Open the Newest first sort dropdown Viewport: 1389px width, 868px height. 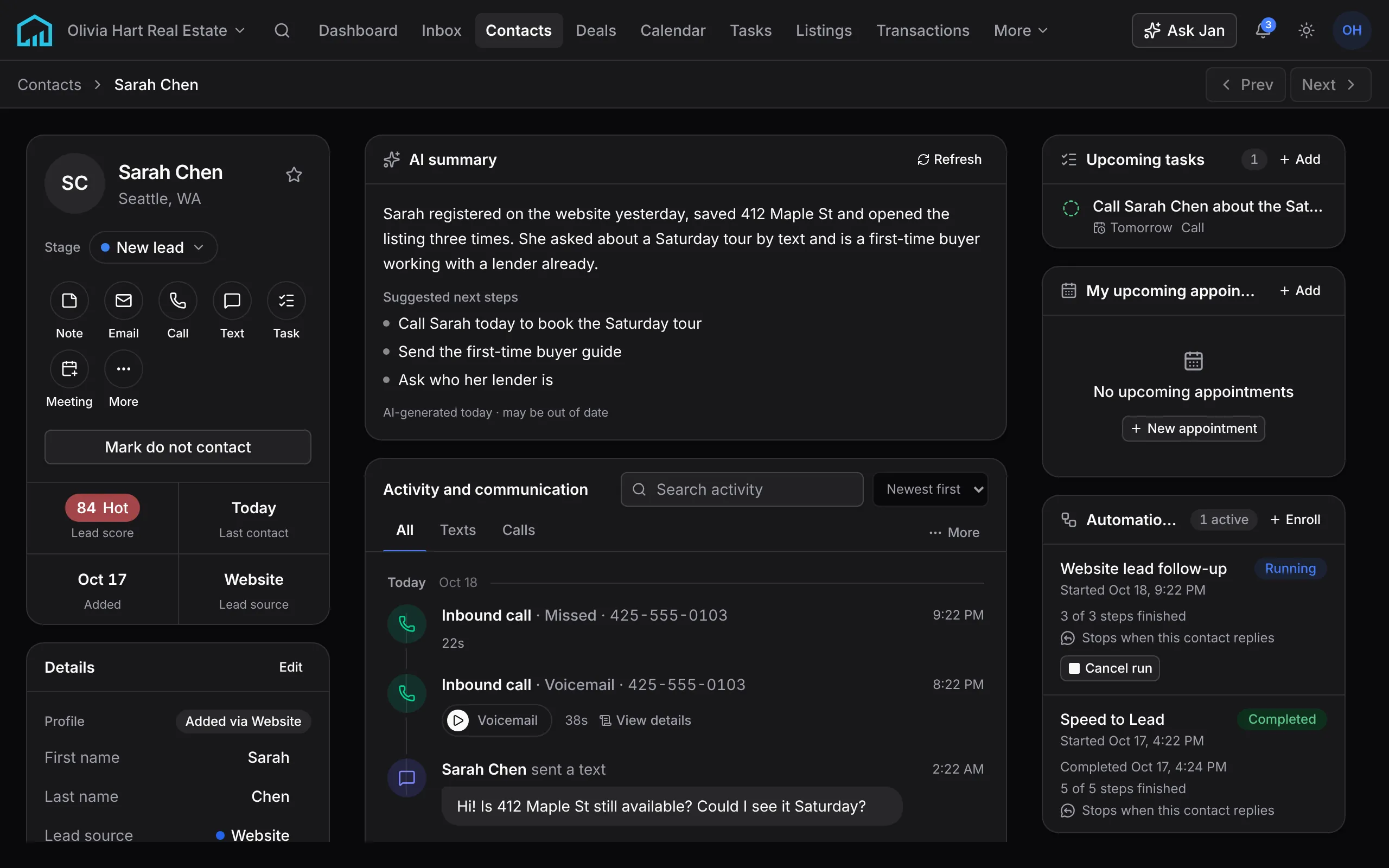point(930,490)
